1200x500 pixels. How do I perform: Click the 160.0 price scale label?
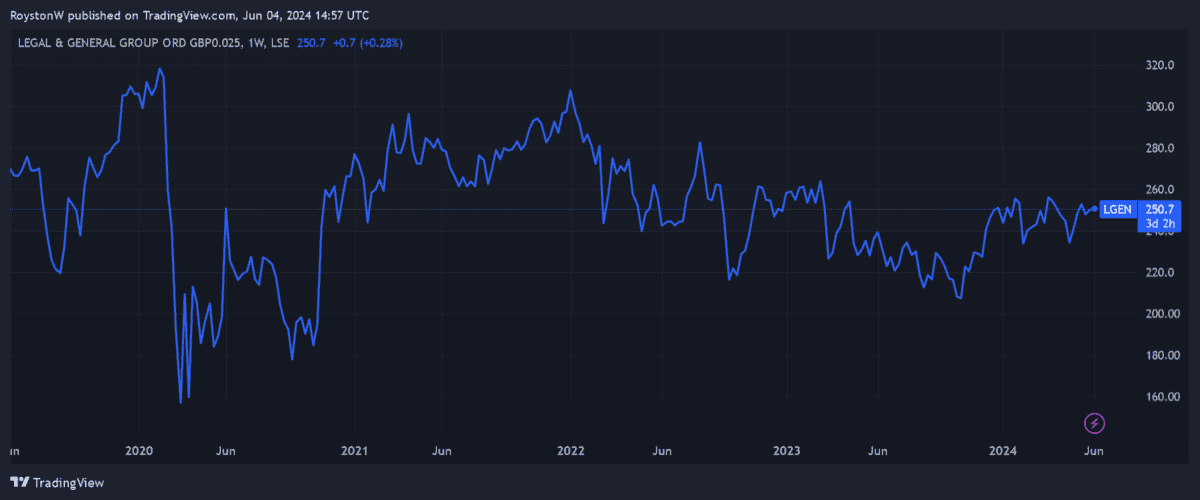[x=1160, y=397]
